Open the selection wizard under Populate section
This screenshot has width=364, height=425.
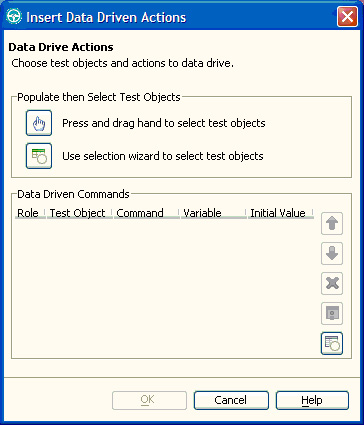[39, 156]
